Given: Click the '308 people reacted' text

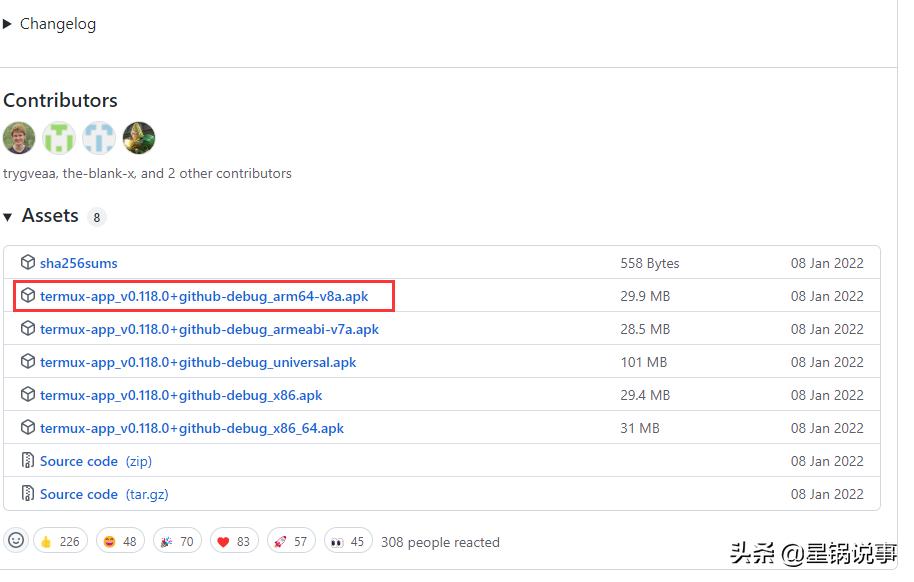Looking at the screenshot, I should click(x=440, y=542).
